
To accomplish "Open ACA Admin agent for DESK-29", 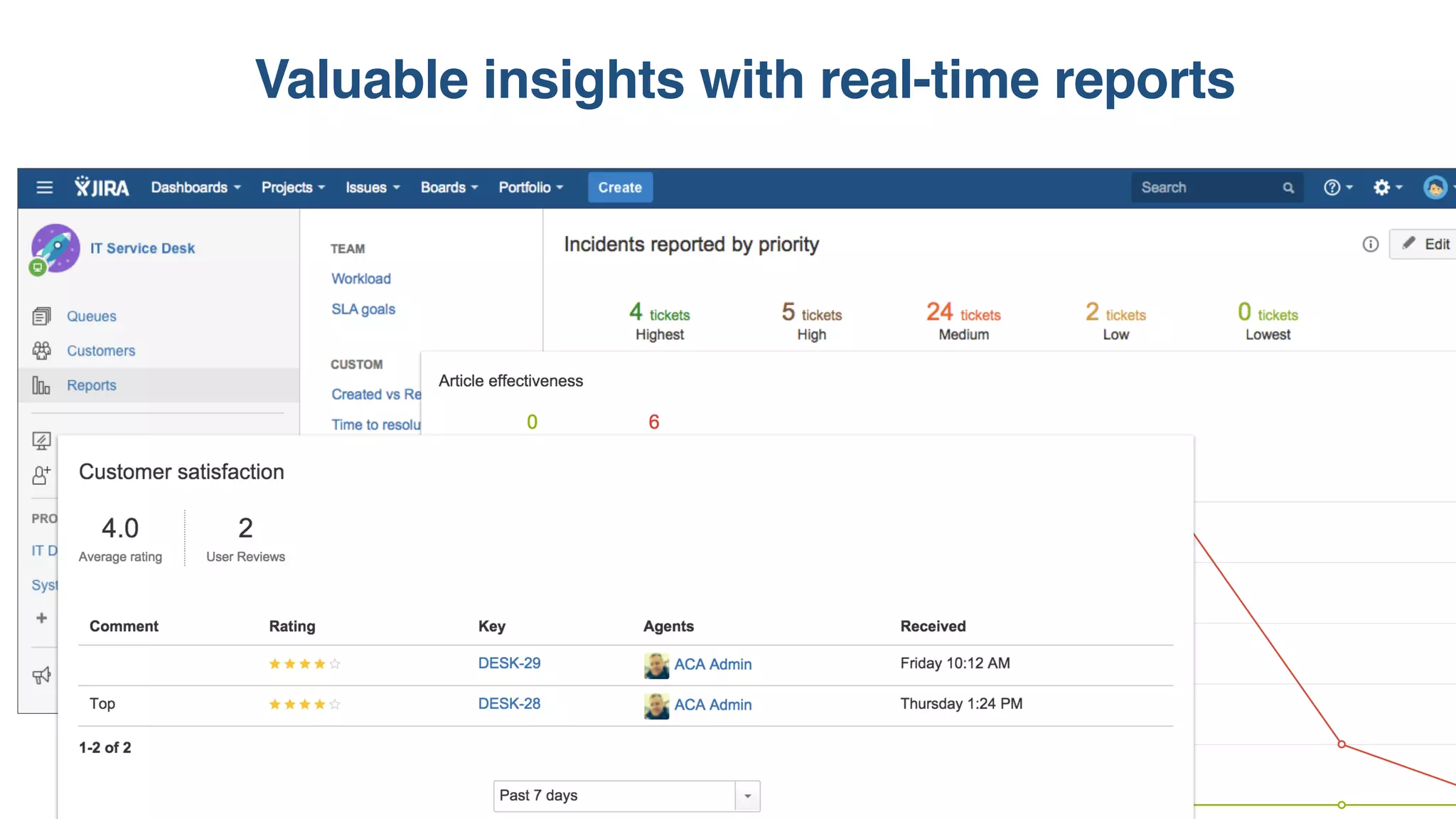I will coord(713,664).
